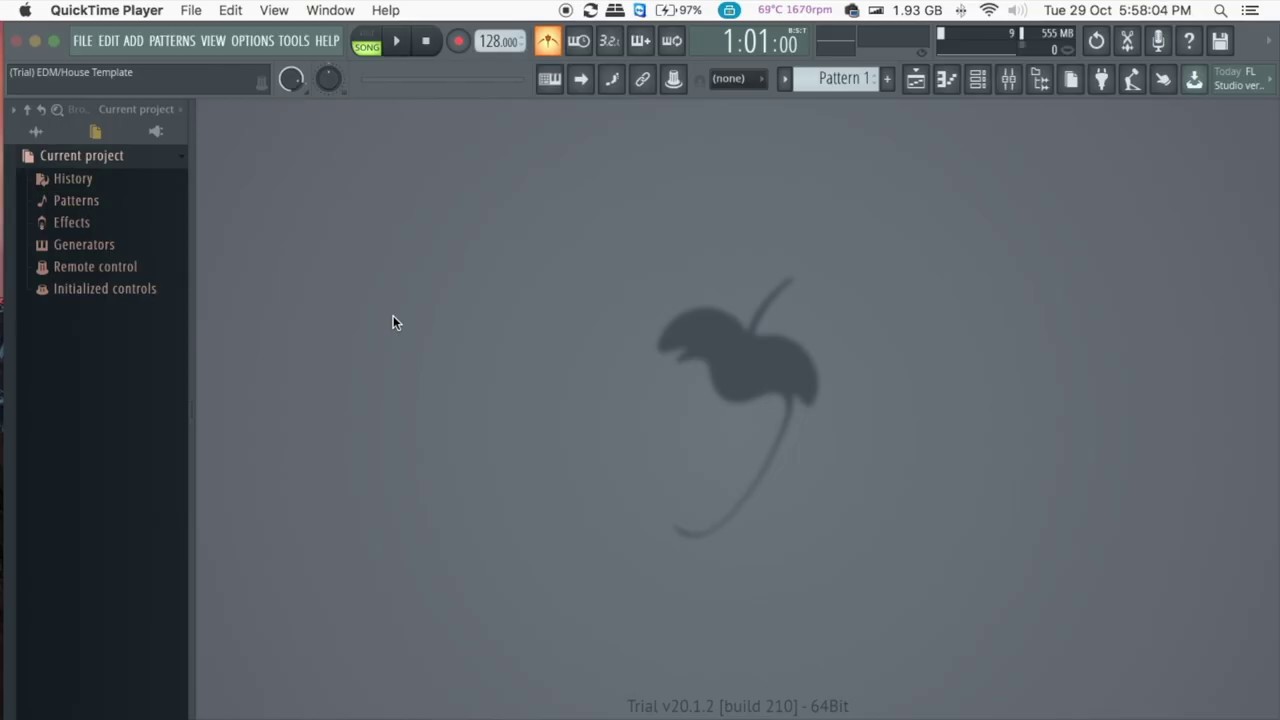Click the speaker icon in the browser panel
Viewport: 1280px width, 720px height.
coord(156,131)
